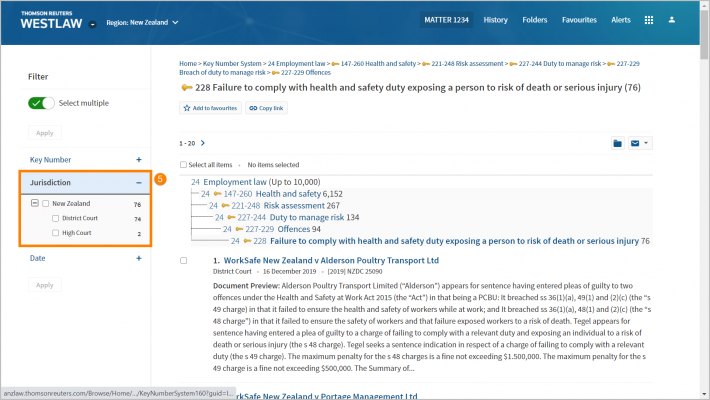This screenshot has width=710, height=400.
Task: Click the Westlaw logo dropdown arrow
Action: pyautogui.click(x=92, y=24)
